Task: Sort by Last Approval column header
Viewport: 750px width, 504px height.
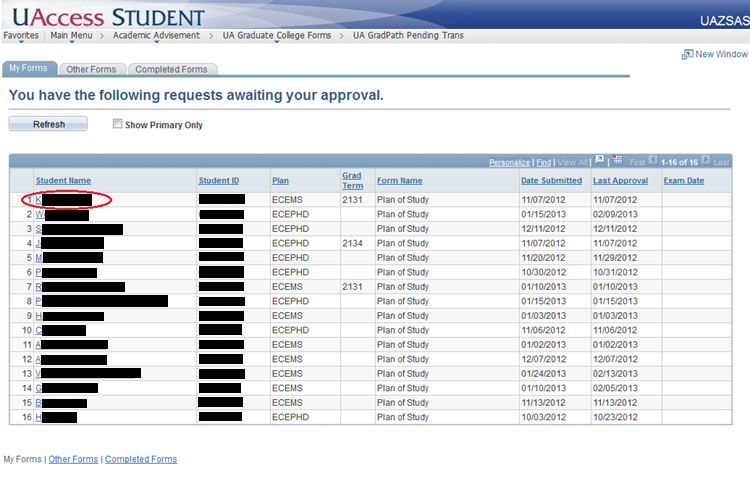Action: pyautogui.click(x=620, y=181)
